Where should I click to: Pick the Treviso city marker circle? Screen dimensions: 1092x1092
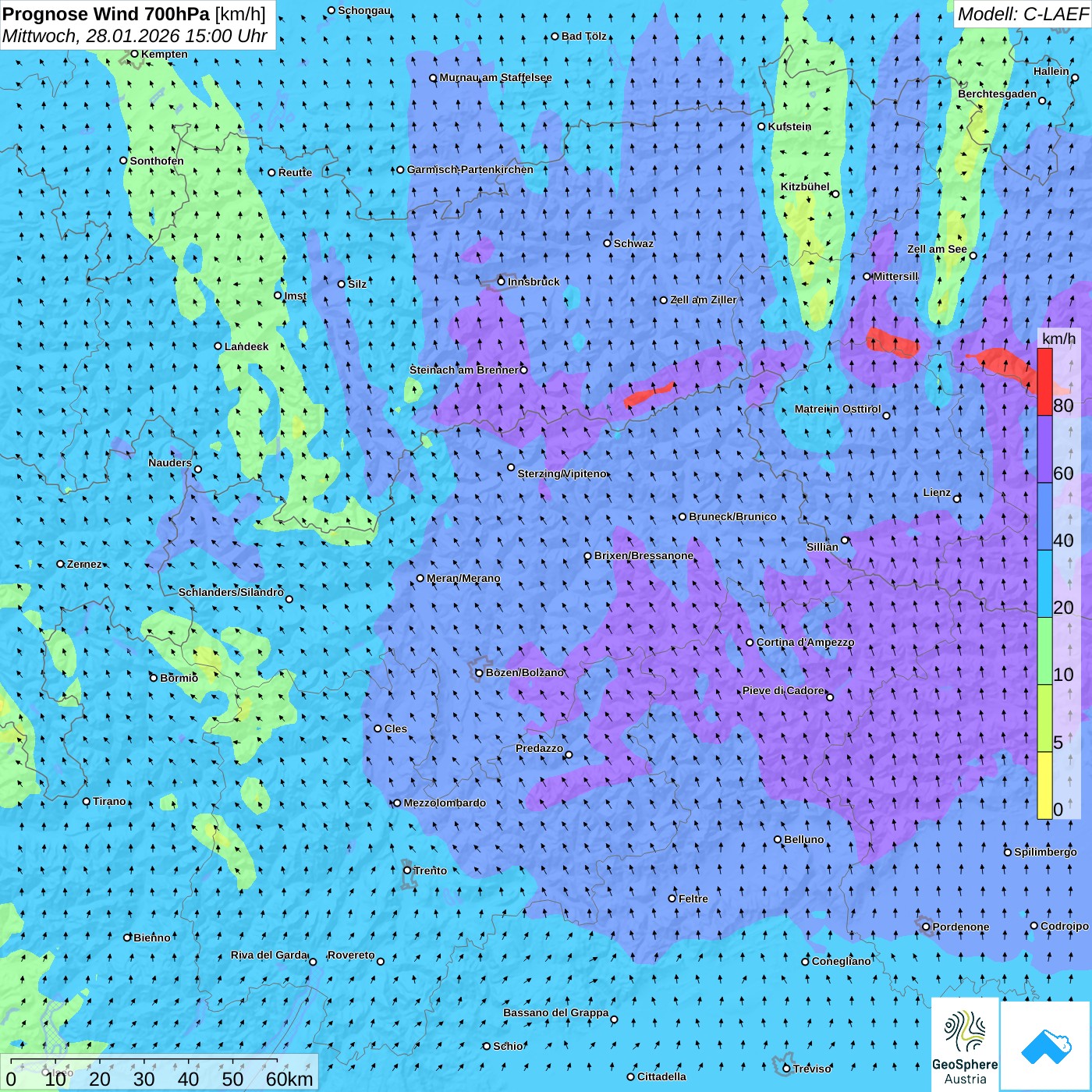(786, 1069)
